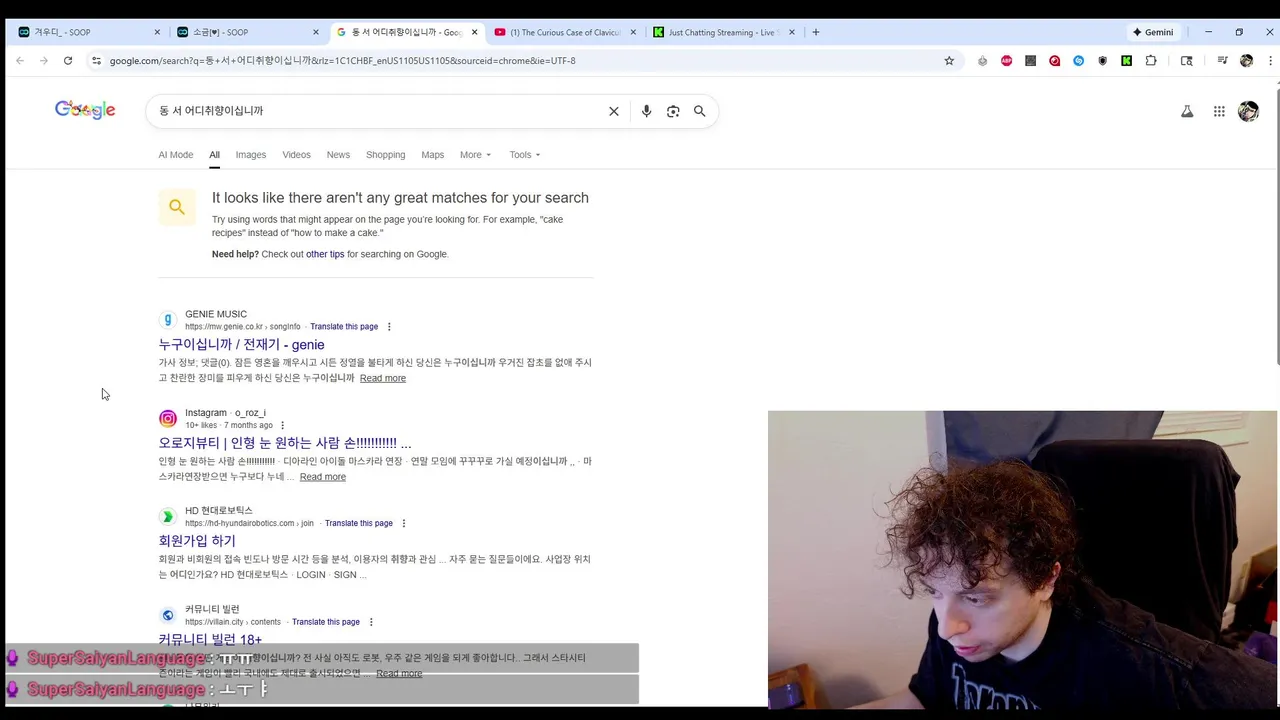
Task: Open the red circular extension icon
Action: point(1054,60)
